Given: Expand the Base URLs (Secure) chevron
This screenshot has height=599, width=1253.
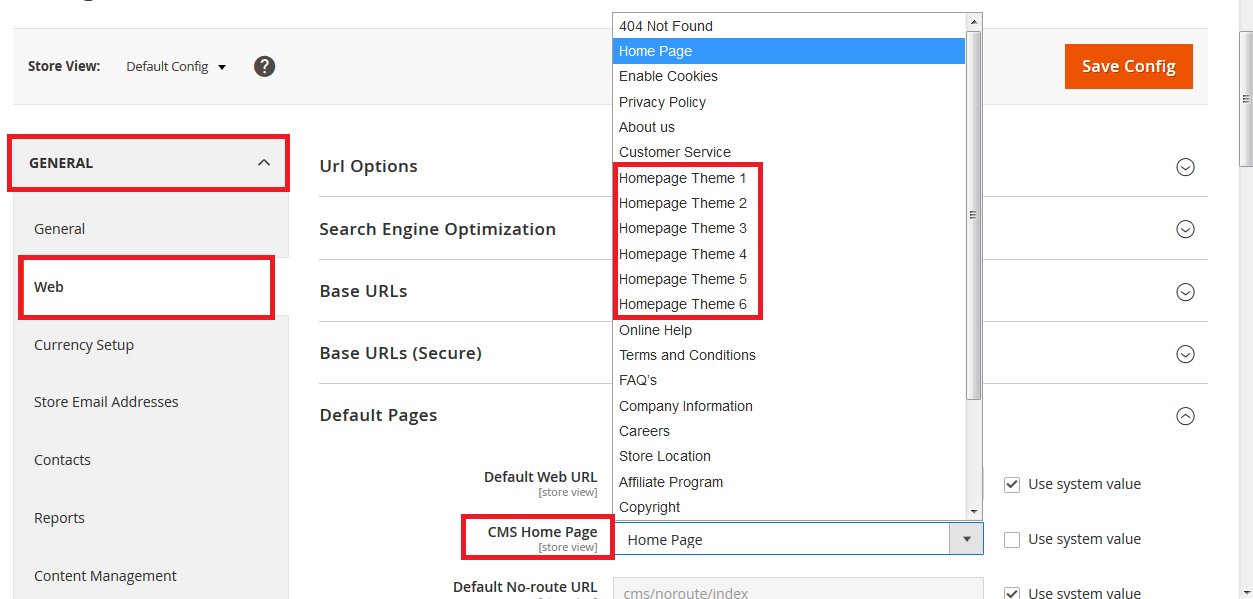Looking at the screenshot, I should point(1185,353).
